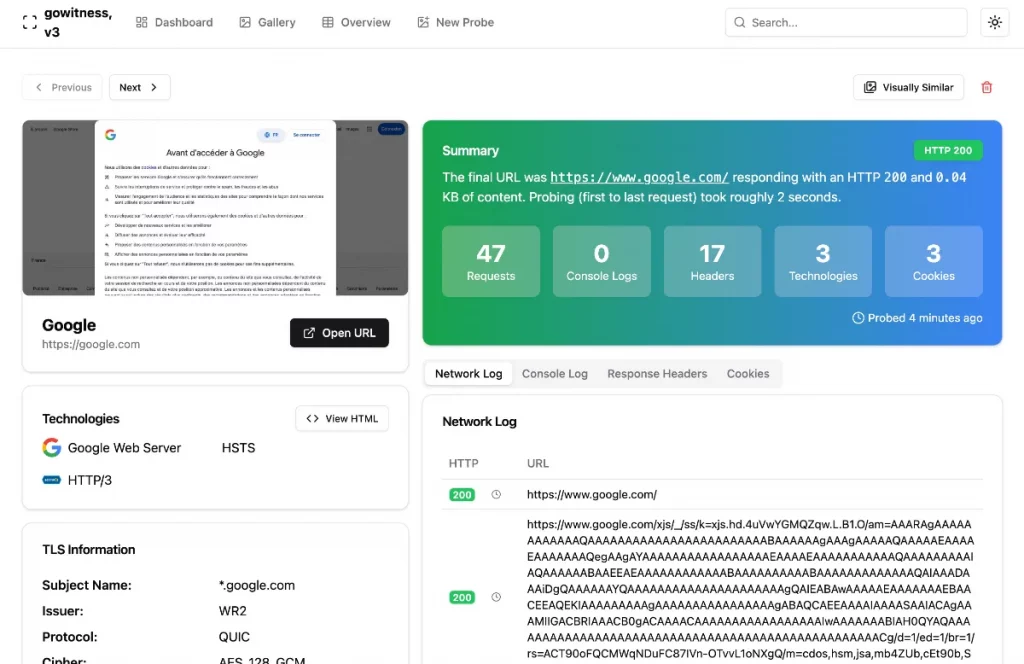Click the gowitness logo icon
Image resolution: width=1024 pixels, height=664 pixels.
29,22
